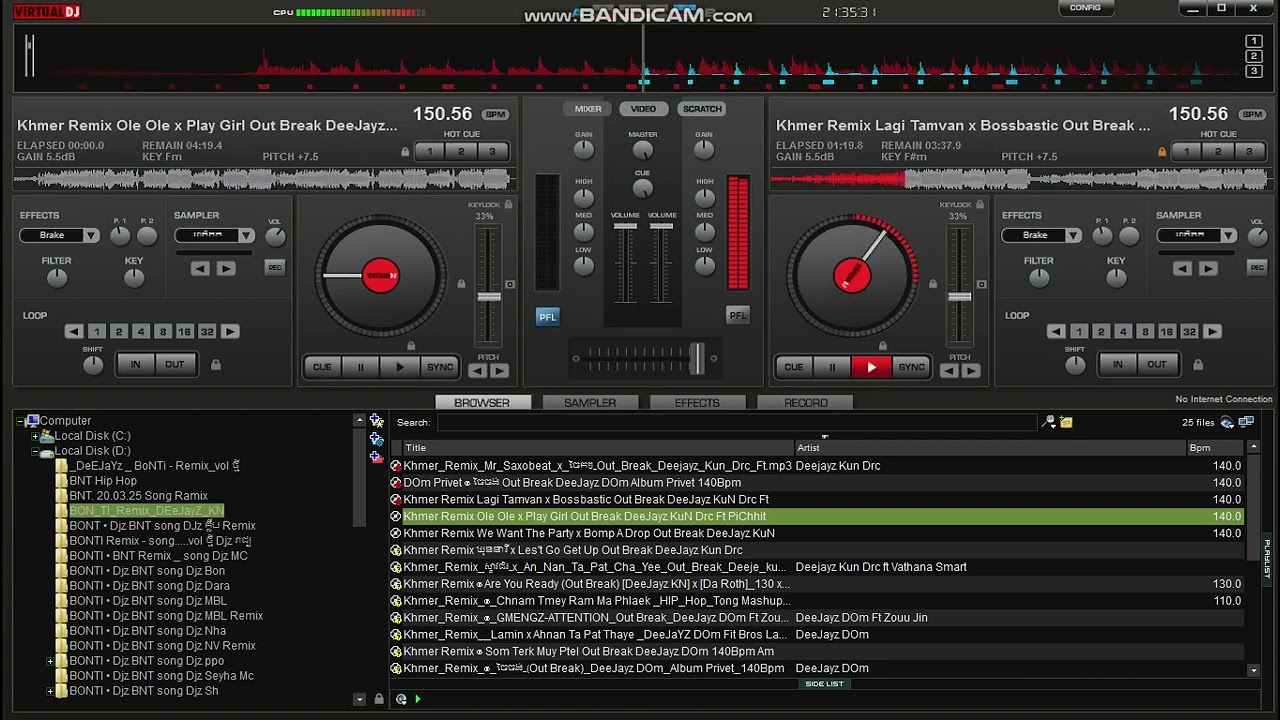Select waveform layout 3 button
The width and height of the screenshot is (1280, 720).
(x=1253, y=71)
